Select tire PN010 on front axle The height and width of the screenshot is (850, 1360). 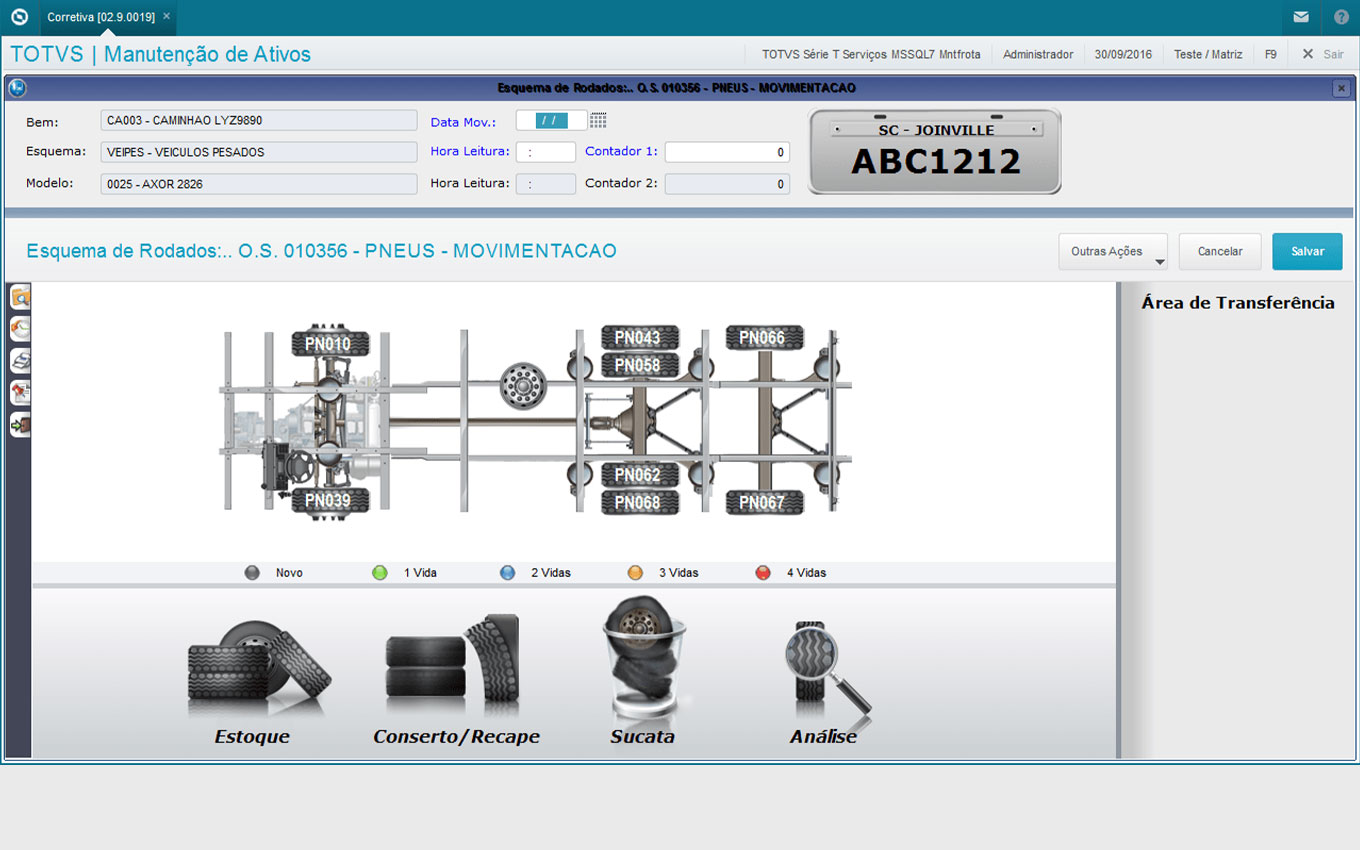pos(329,344)
